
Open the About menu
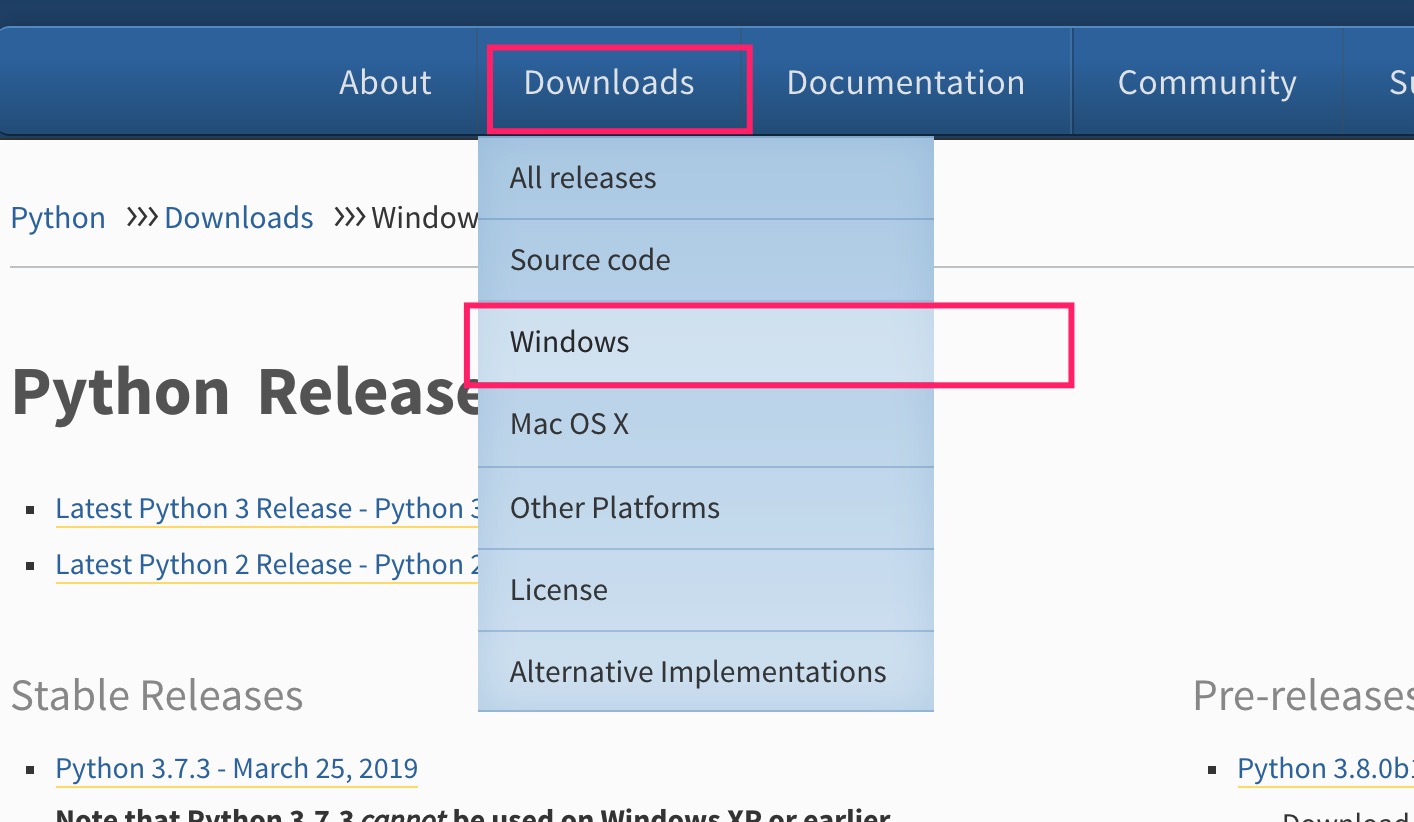click(384, 82)
